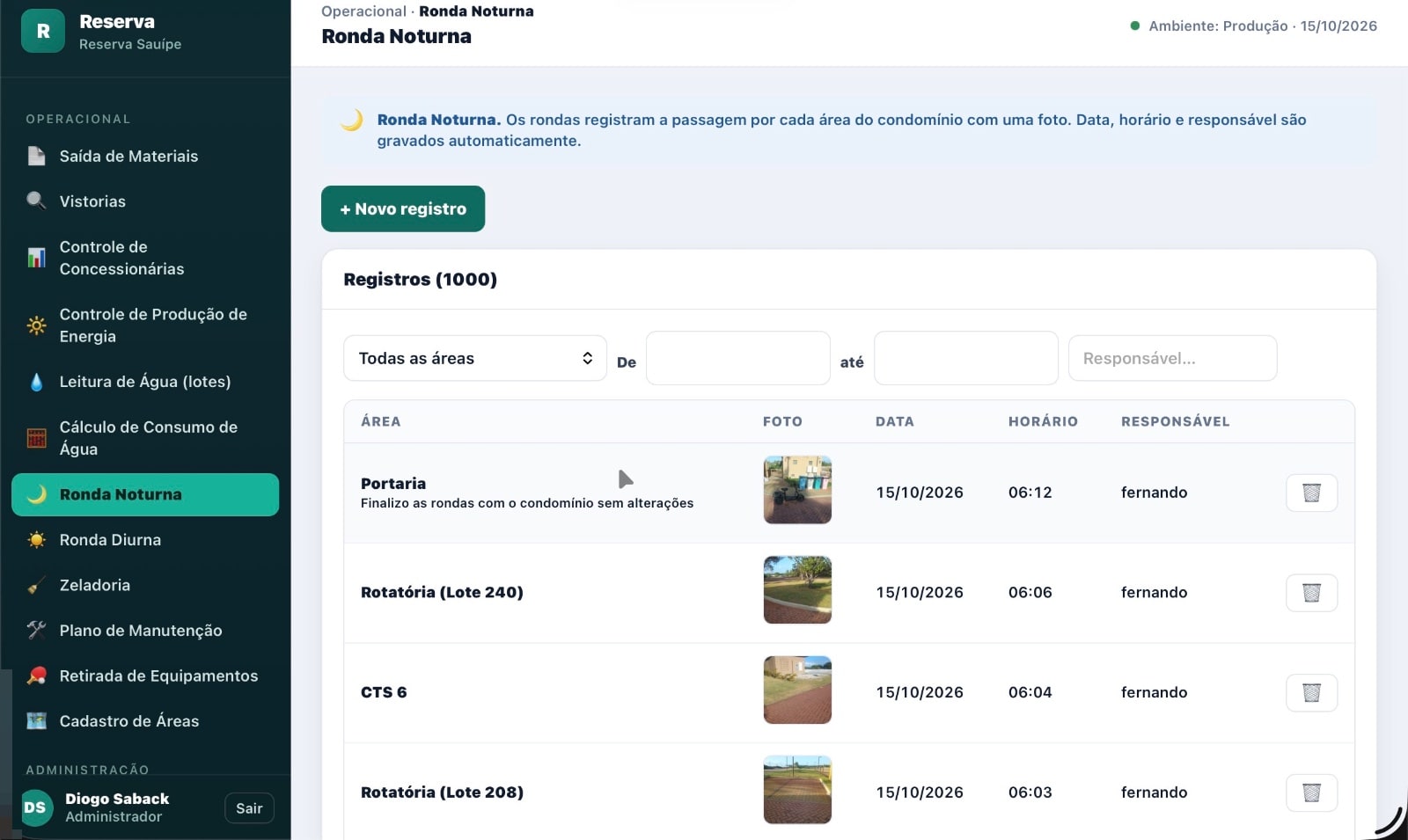This screenshot has height=840, width=1408.
Task: Open the Rotatória (Lote 240) photo thumbnail
Action: click(x=797, y=590)
